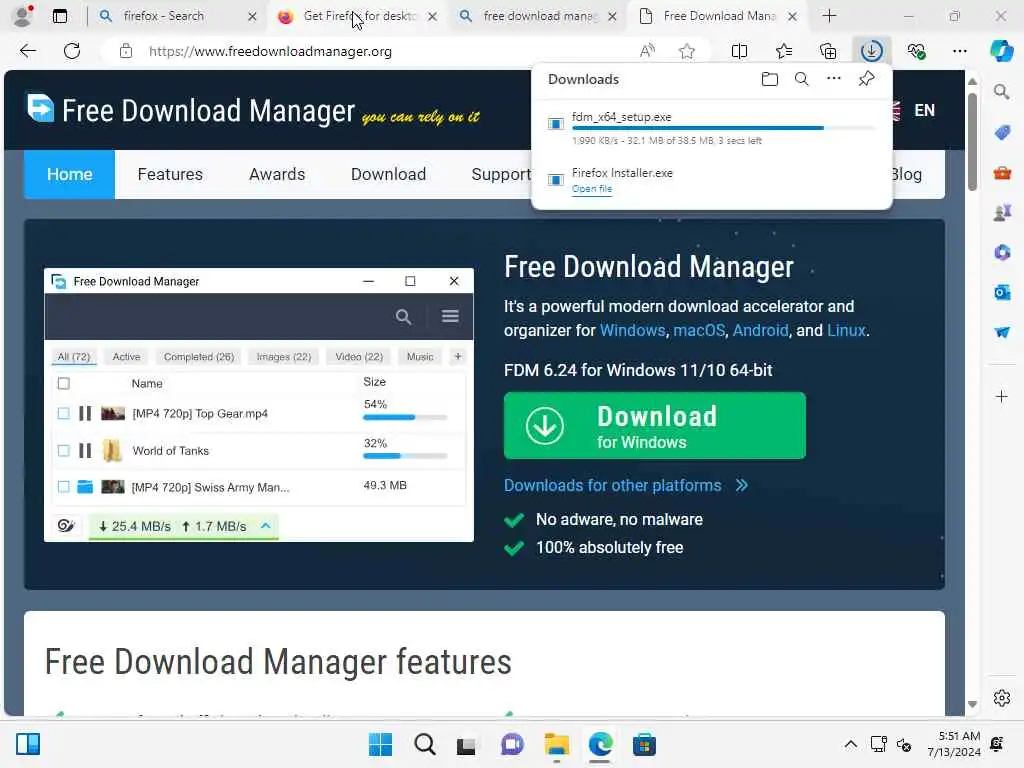
Task: Open sidebar settings gear icon
Action: pos(1002,698)
